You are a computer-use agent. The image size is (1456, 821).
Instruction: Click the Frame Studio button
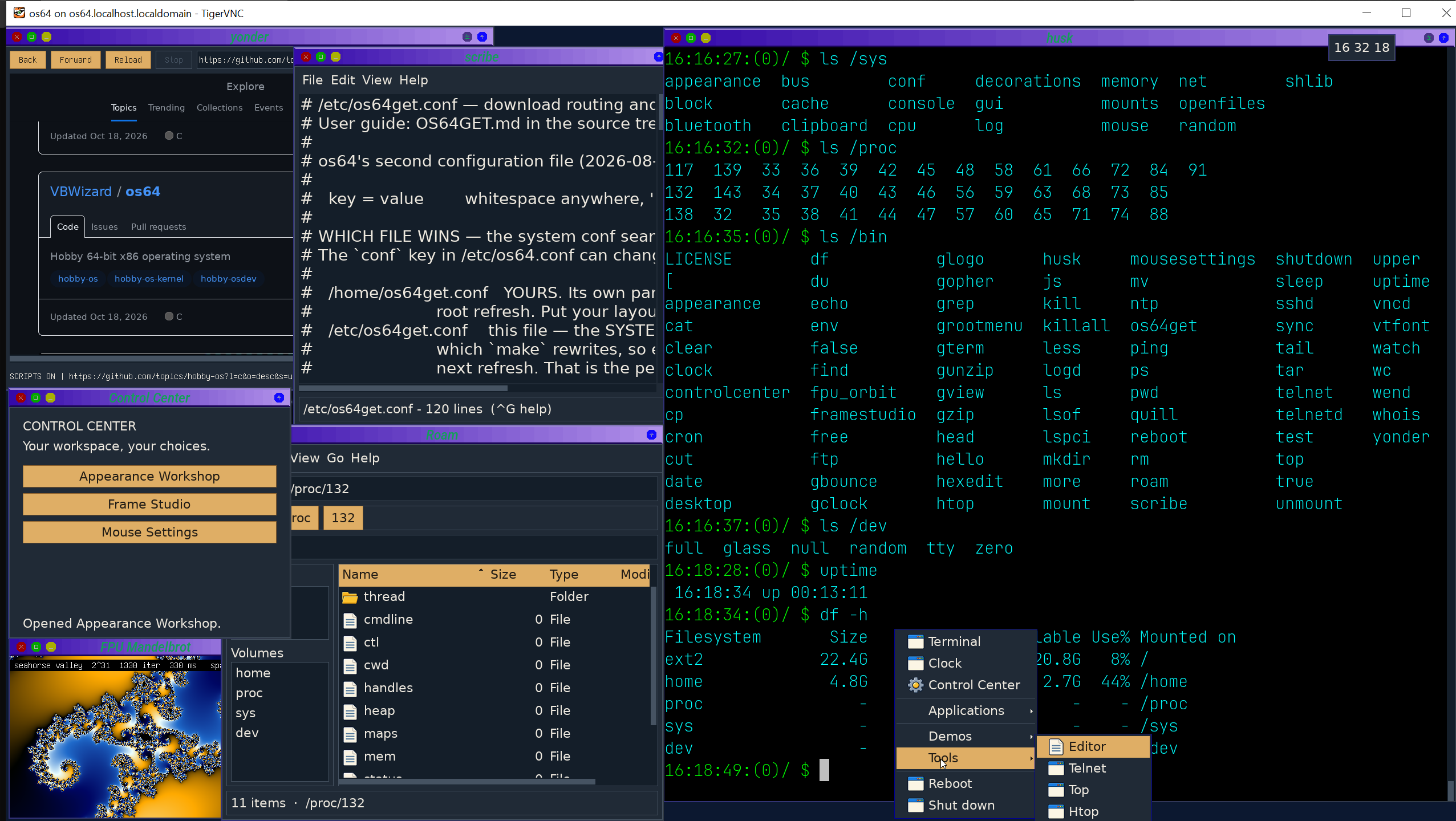(x=149, y=504)
